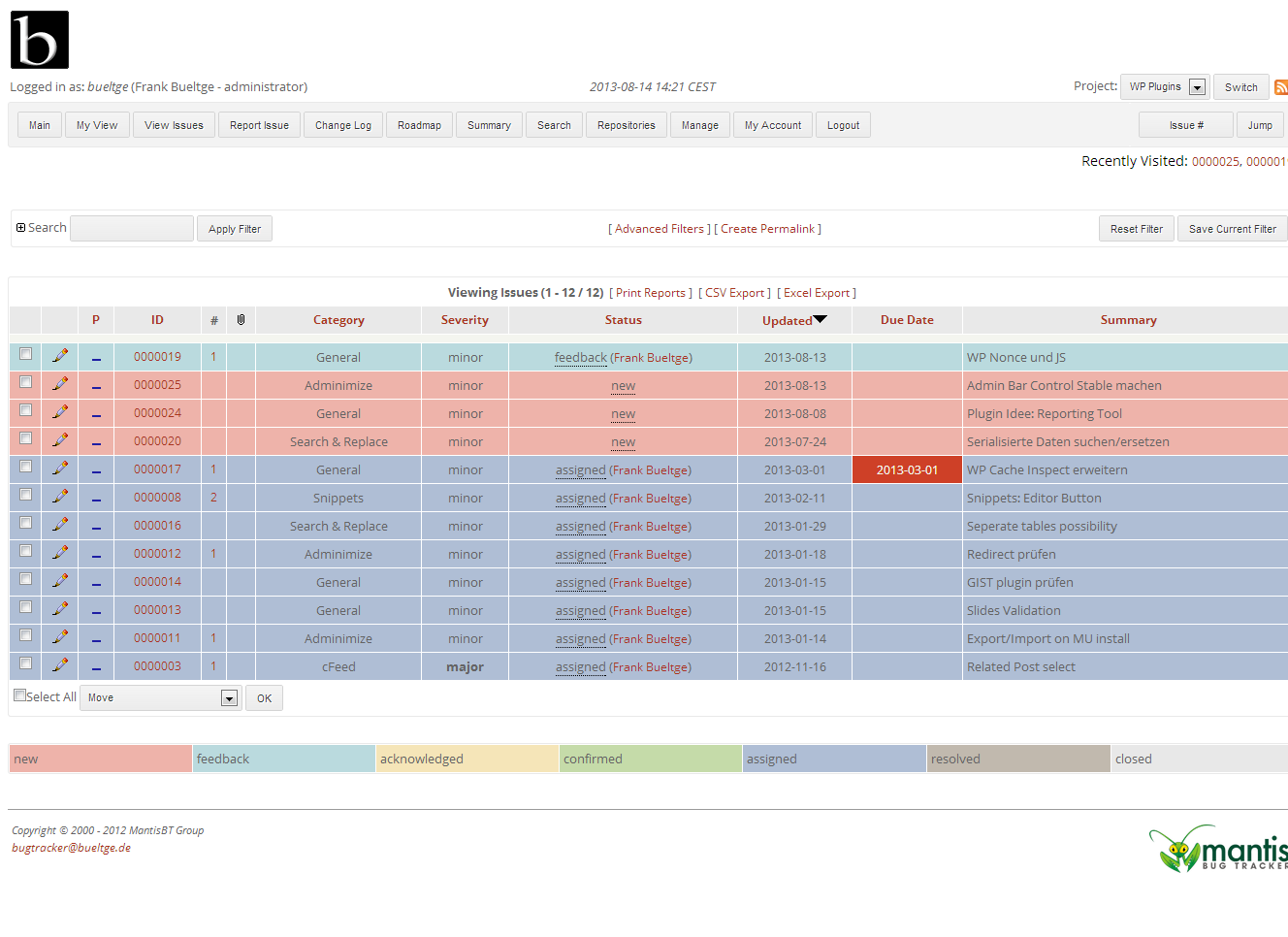Viewport: 1288px width, 937px height.
Task: Edit issue 0000003 with pencil icon
Action: (x=60, y=665)
